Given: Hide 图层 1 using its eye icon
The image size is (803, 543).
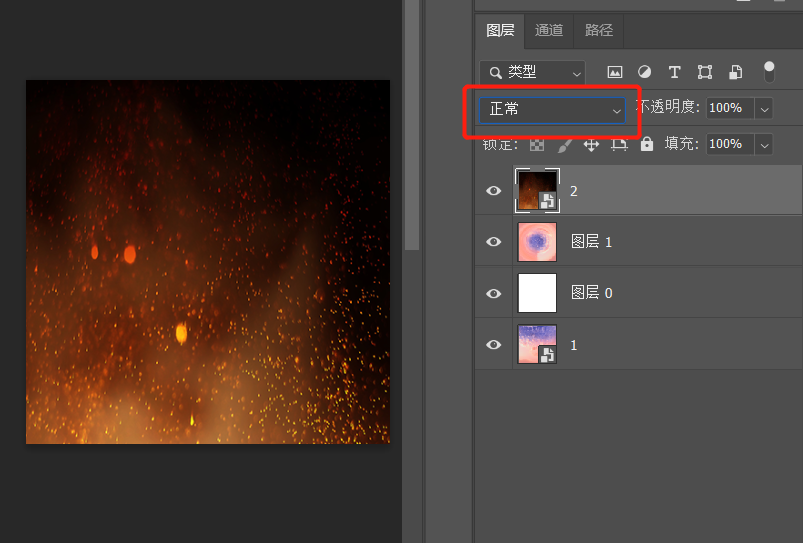Looking at the screenshot, I should (x=493, y=242).
